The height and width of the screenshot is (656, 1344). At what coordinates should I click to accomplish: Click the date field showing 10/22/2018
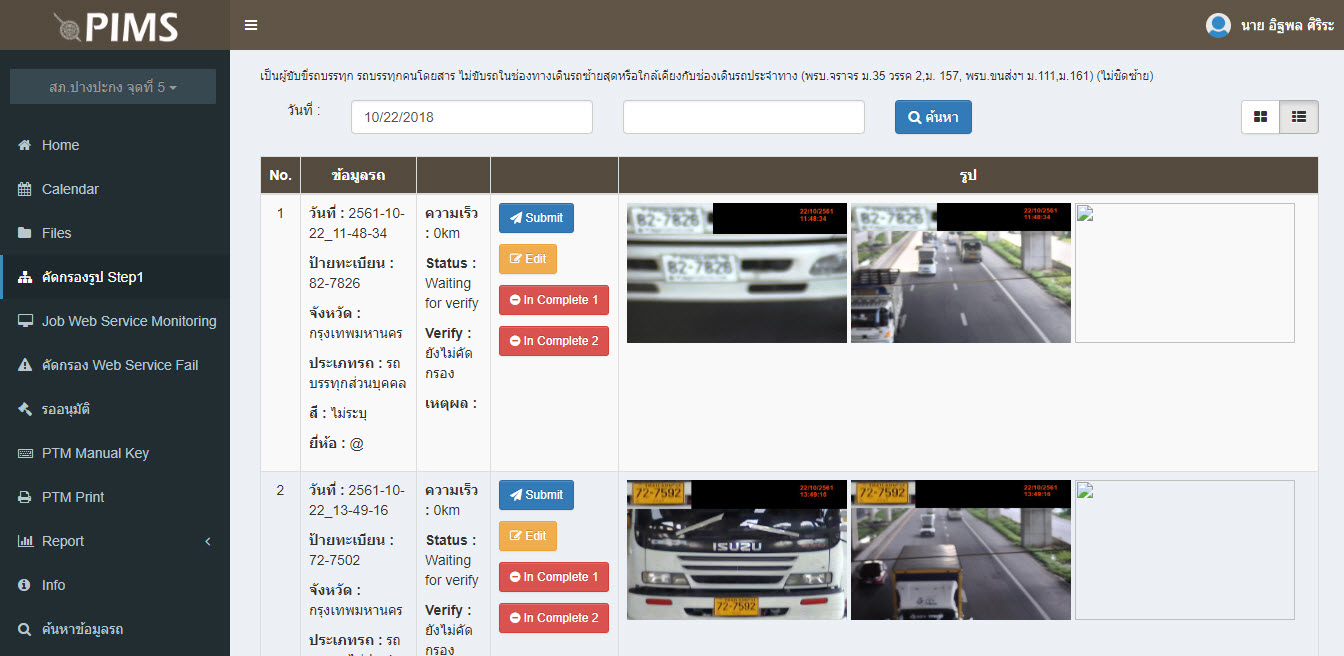coord(472,117)
